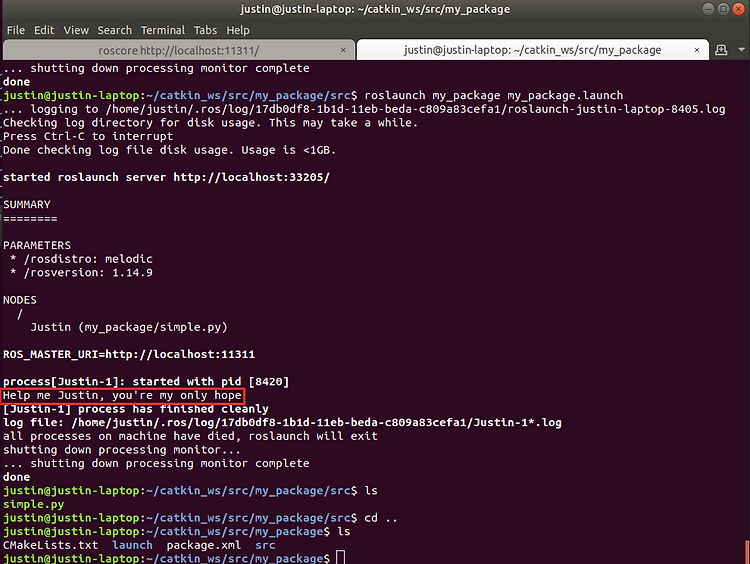The image size is (750, 564).
Task: Close the terminal window
Action: [739, 9]
